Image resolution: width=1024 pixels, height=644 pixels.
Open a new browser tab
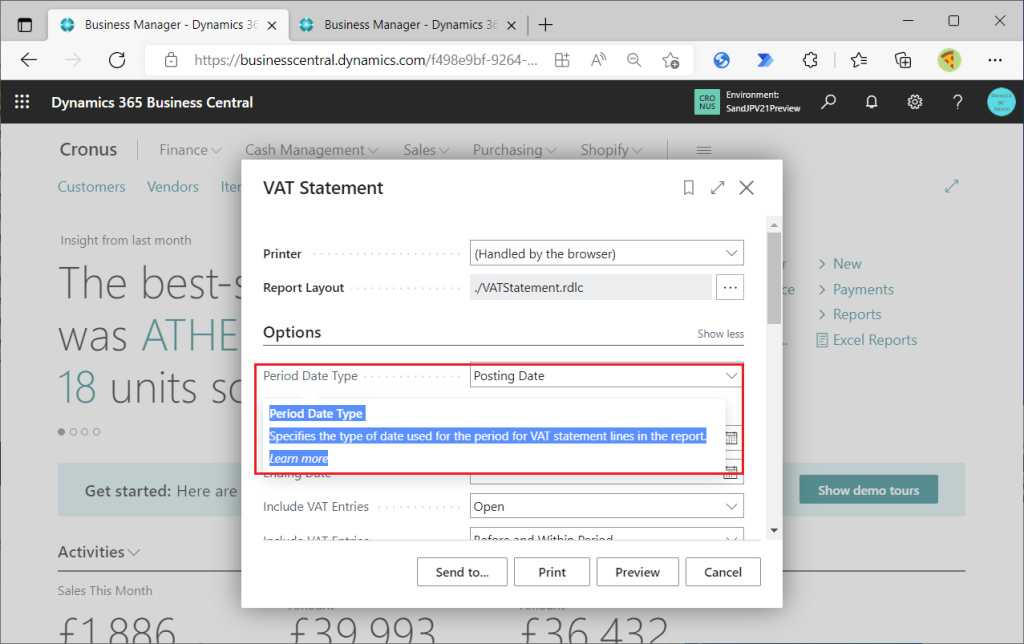click(x=545, y=25)
